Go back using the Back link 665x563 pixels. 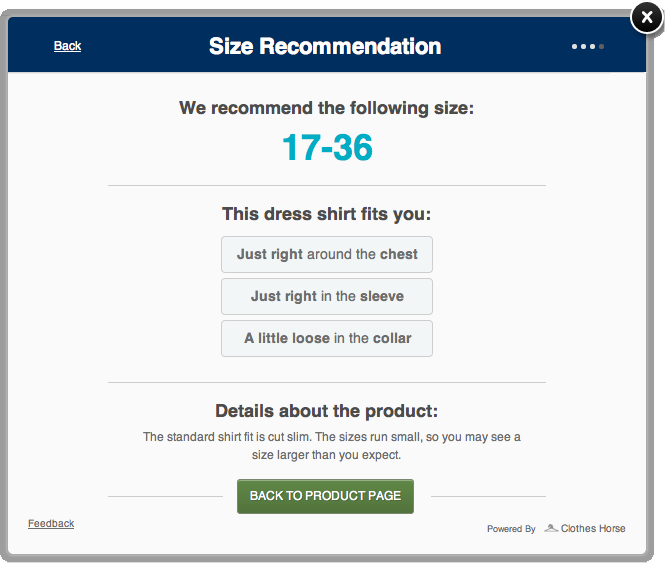coord(68,46)
